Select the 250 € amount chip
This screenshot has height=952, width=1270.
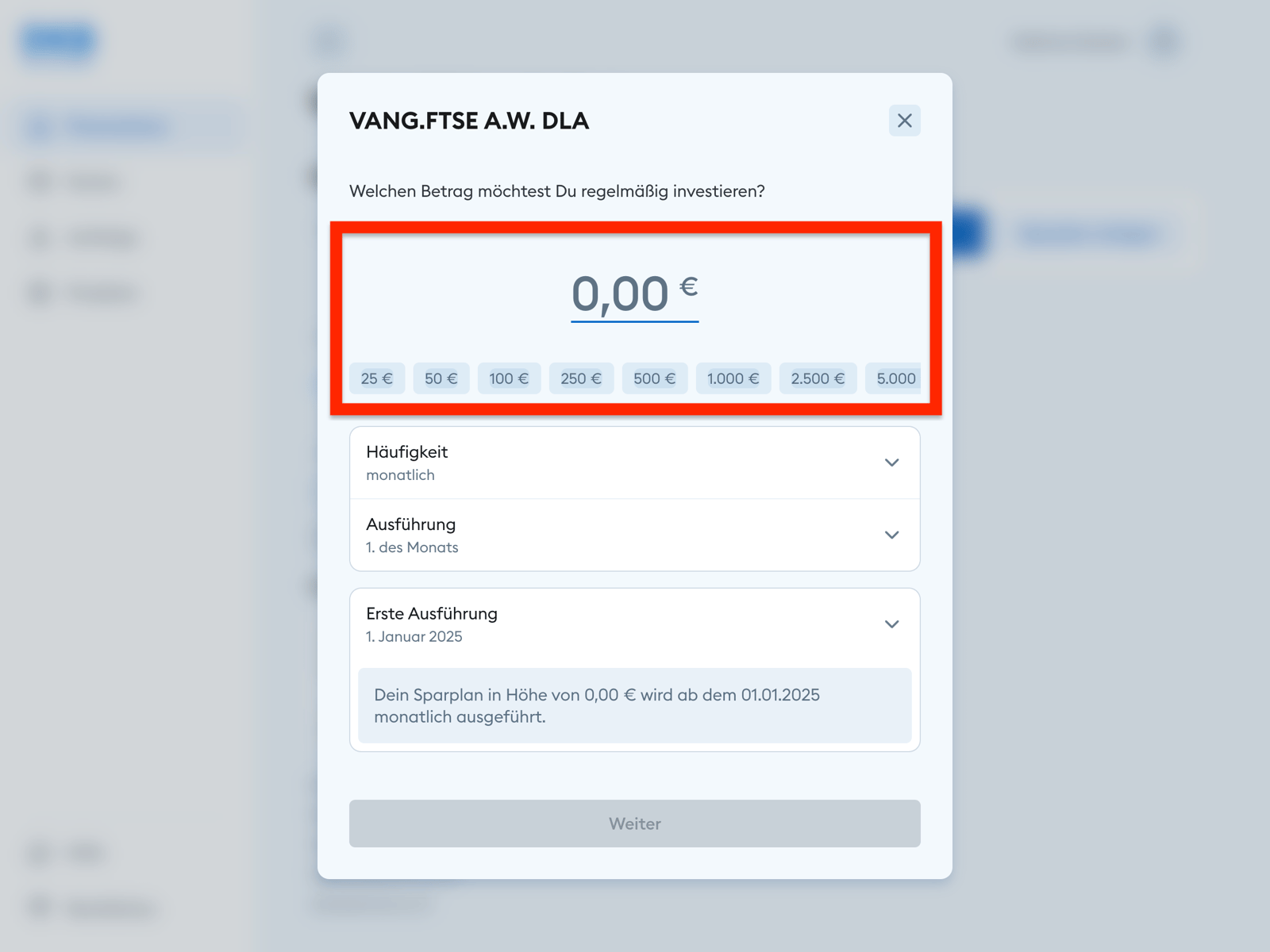point(581,378)
